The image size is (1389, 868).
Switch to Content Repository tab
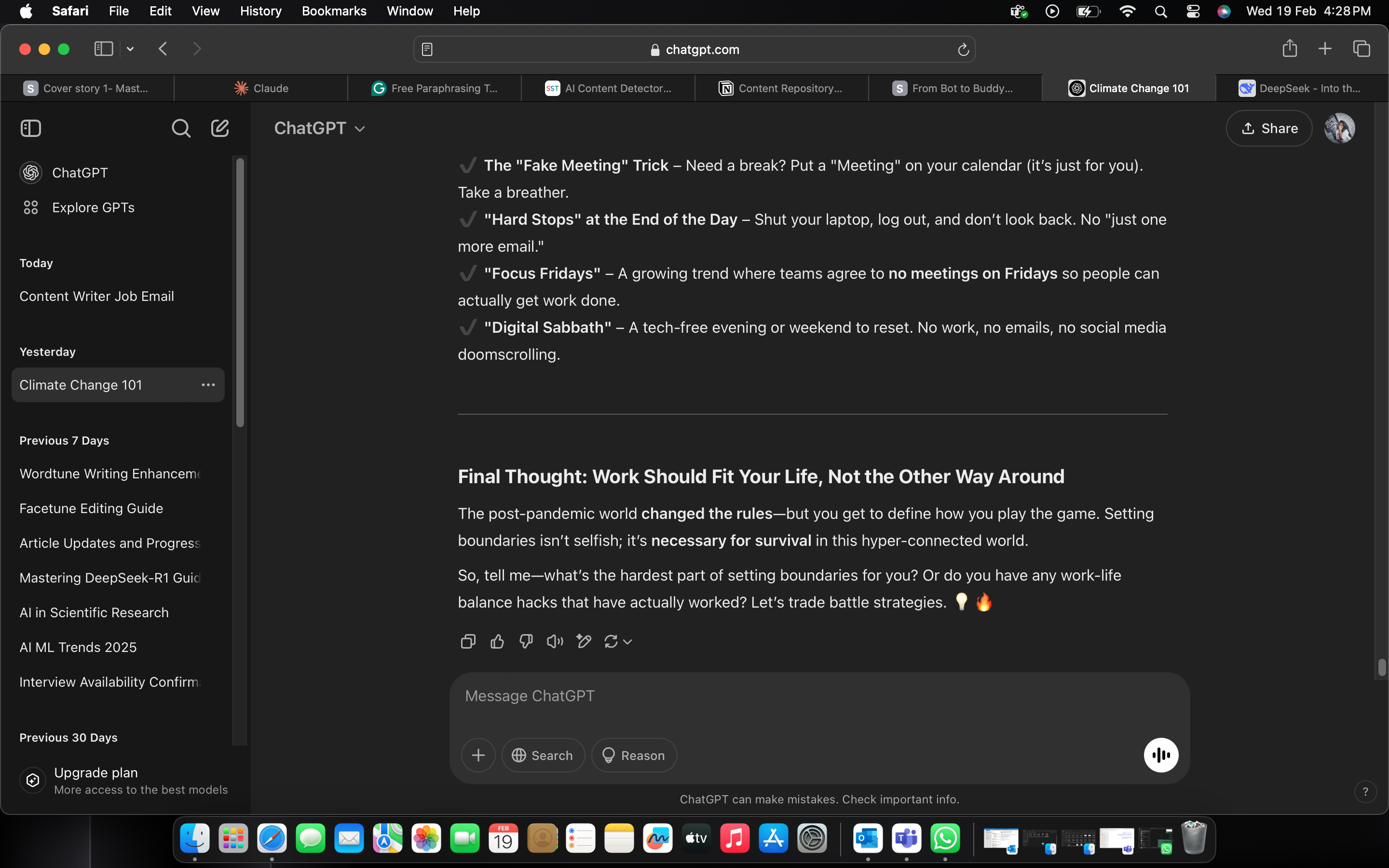pos(781,88)
